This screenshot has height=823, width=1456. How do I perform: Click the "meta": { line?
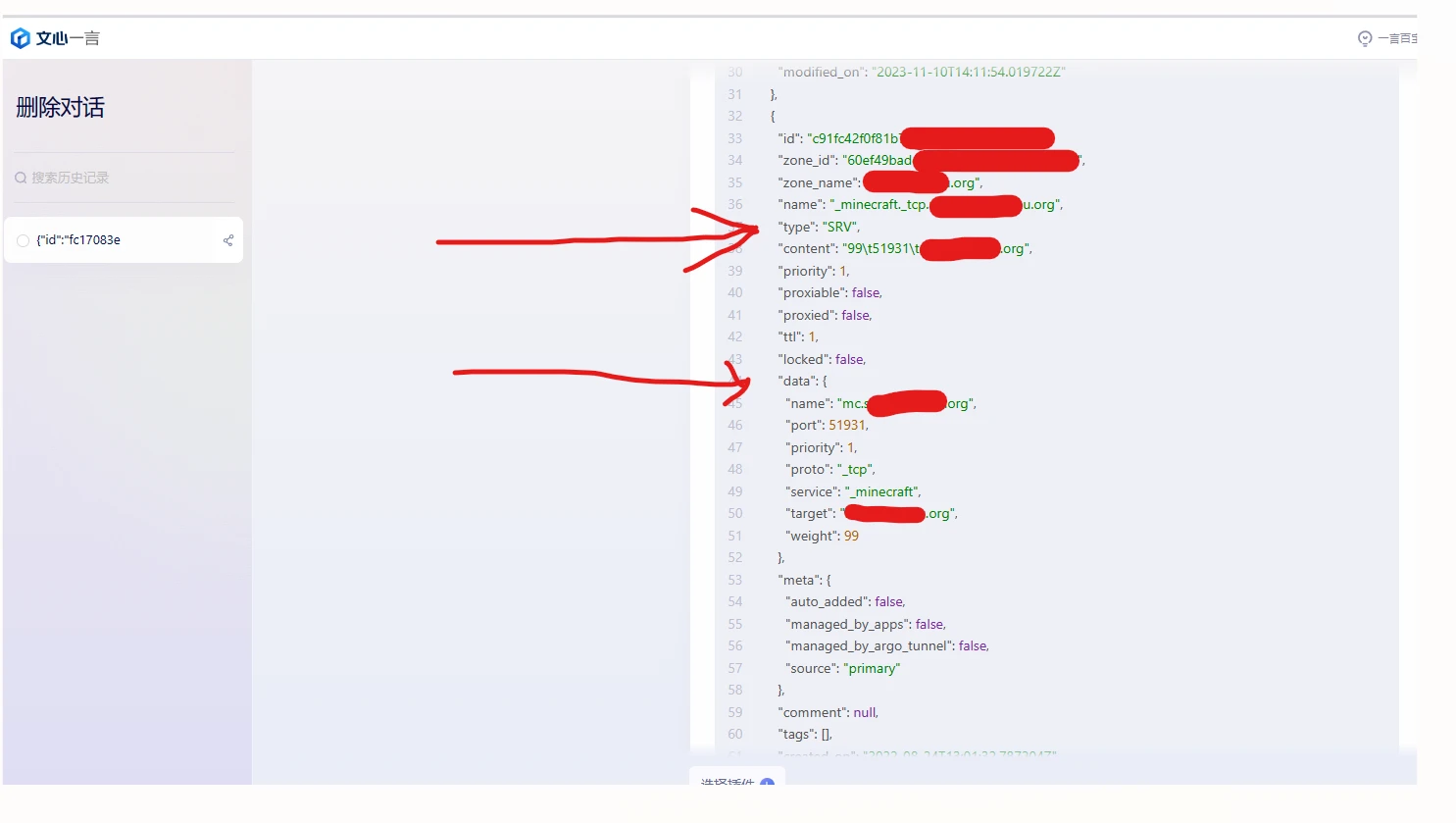804,580
